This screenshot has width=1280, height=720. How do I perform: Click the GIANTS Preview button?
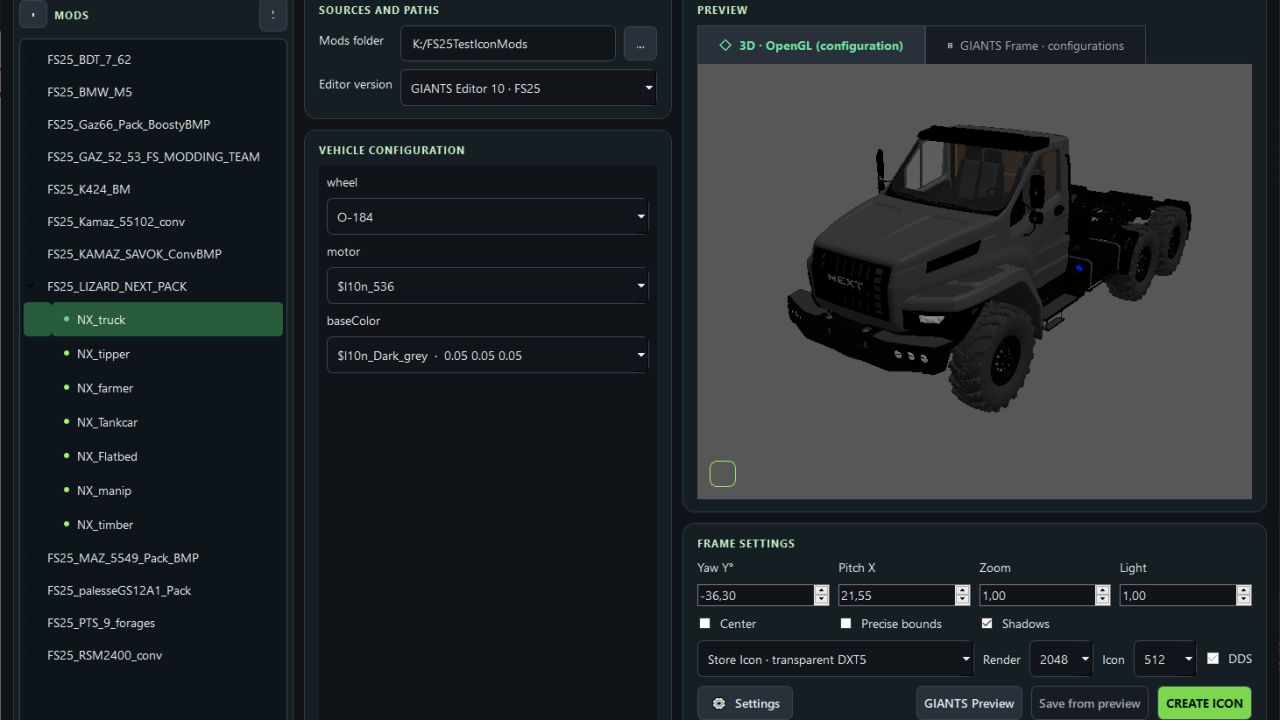pos(969,703)
